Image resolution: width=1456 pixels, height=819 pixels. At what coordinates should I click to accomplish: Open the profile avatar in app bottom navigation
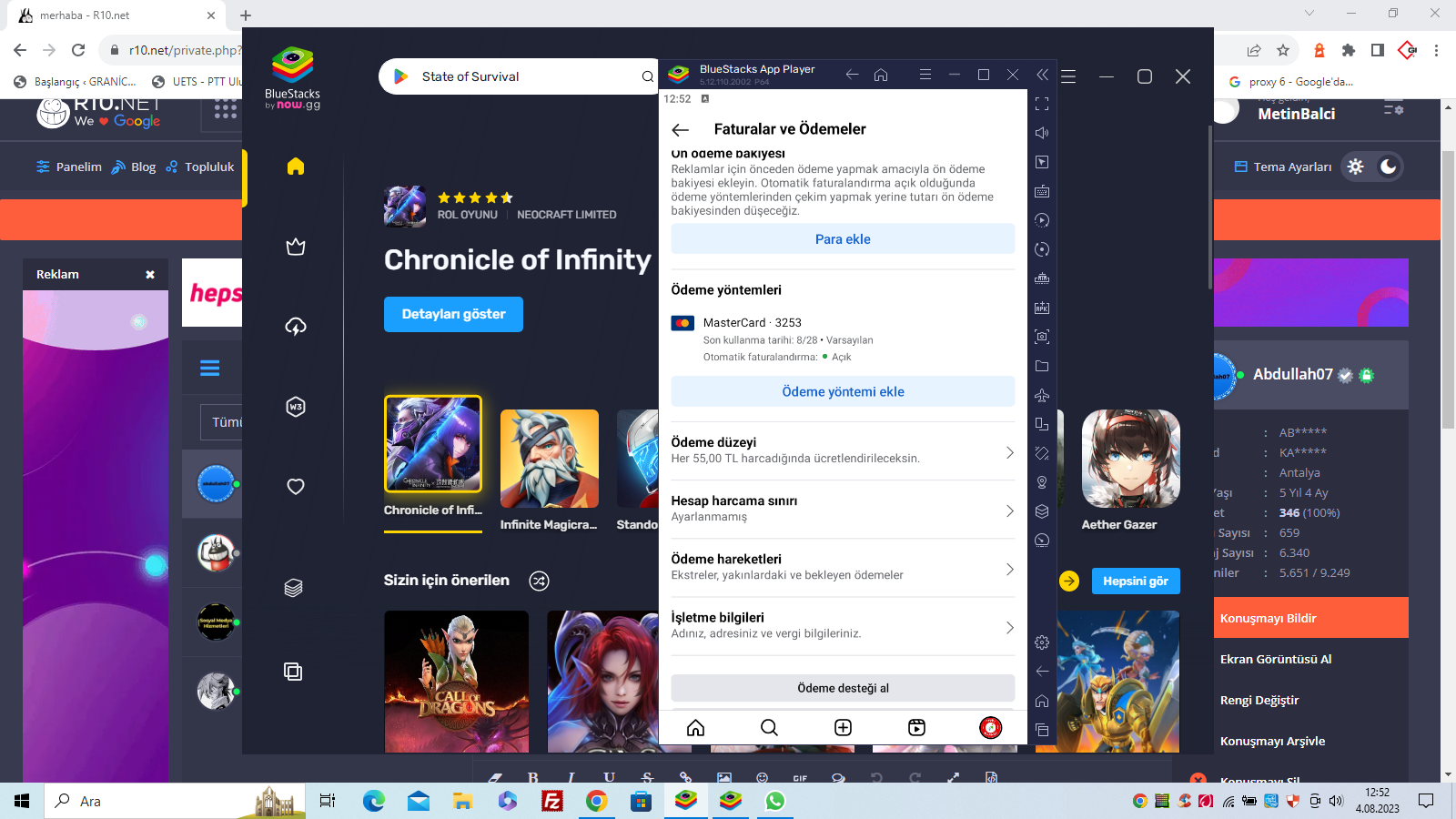click(x=990, y=727)
